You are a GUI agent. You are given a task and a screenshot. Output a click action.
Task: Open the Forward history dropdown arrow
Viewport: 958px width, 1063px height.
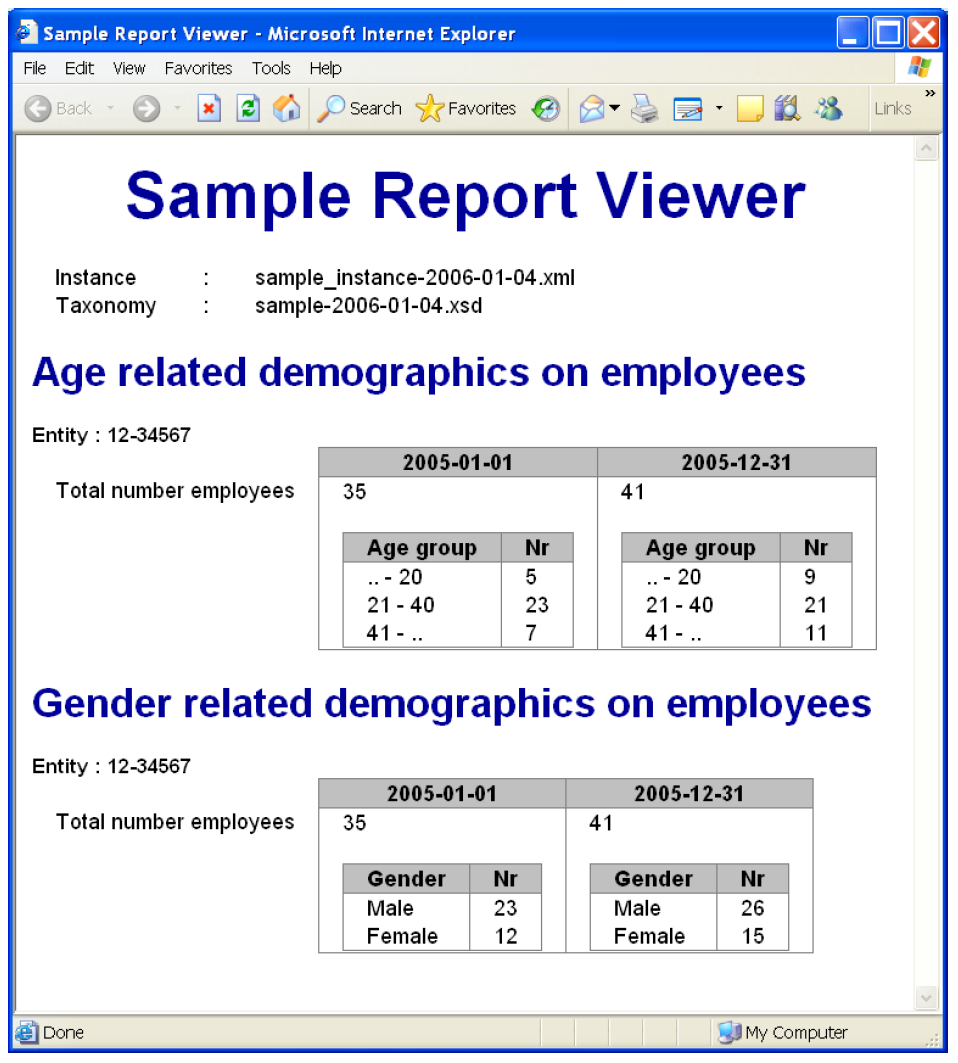point(177,108)
